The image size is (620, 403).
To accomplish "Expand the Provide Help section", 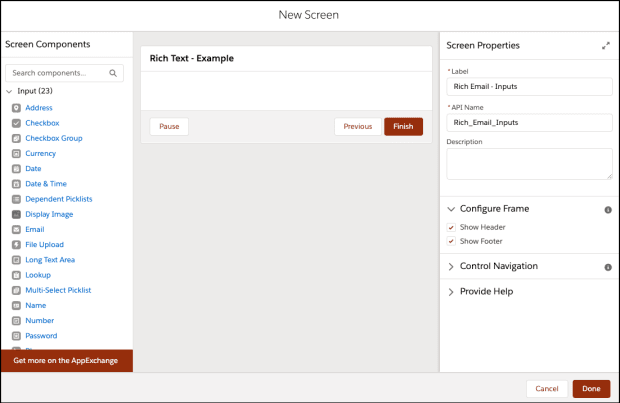I will tap(486, 291).
